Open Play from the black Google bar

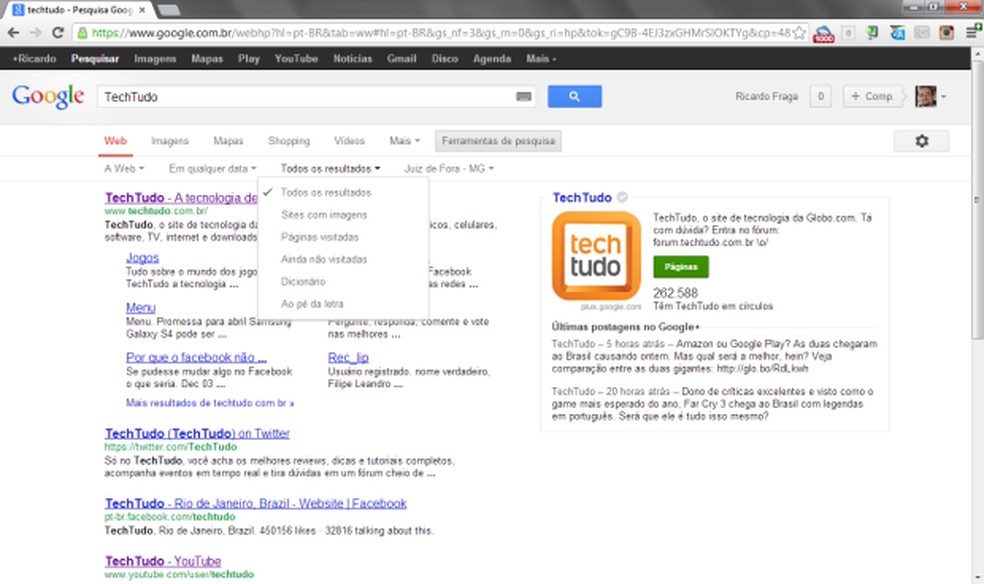[x=249, y=58]
